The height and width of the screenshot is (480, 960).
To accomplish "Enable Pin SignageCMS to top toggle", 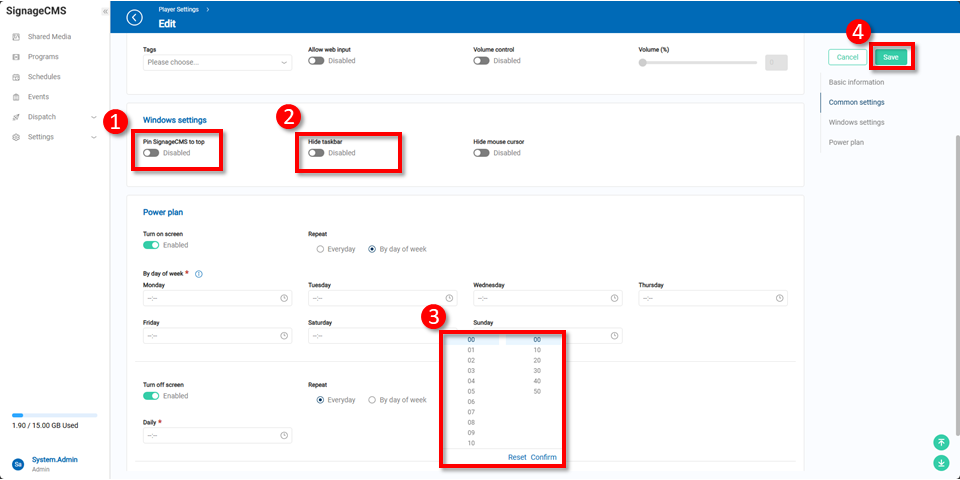I will 151,153.
